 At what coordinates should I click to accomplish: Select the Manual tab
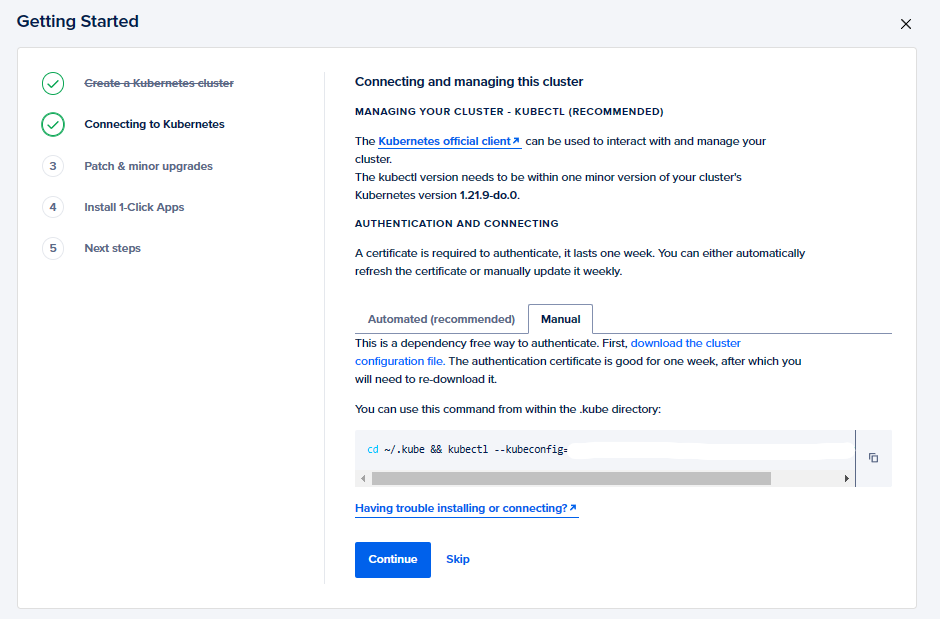560,319
